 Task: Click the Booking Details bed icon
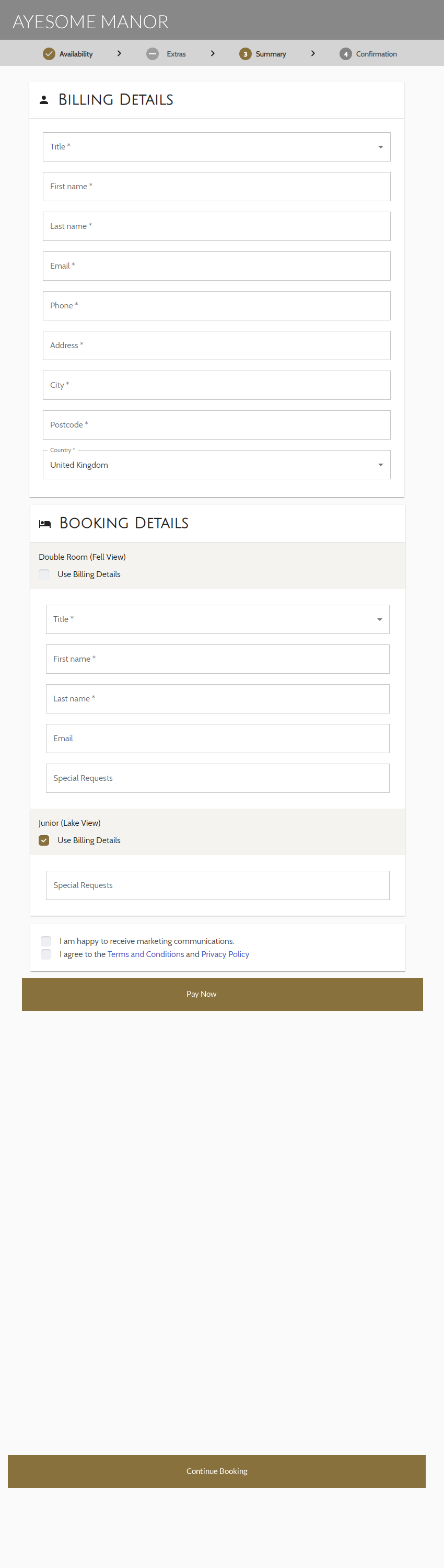[x=44, y=524]
